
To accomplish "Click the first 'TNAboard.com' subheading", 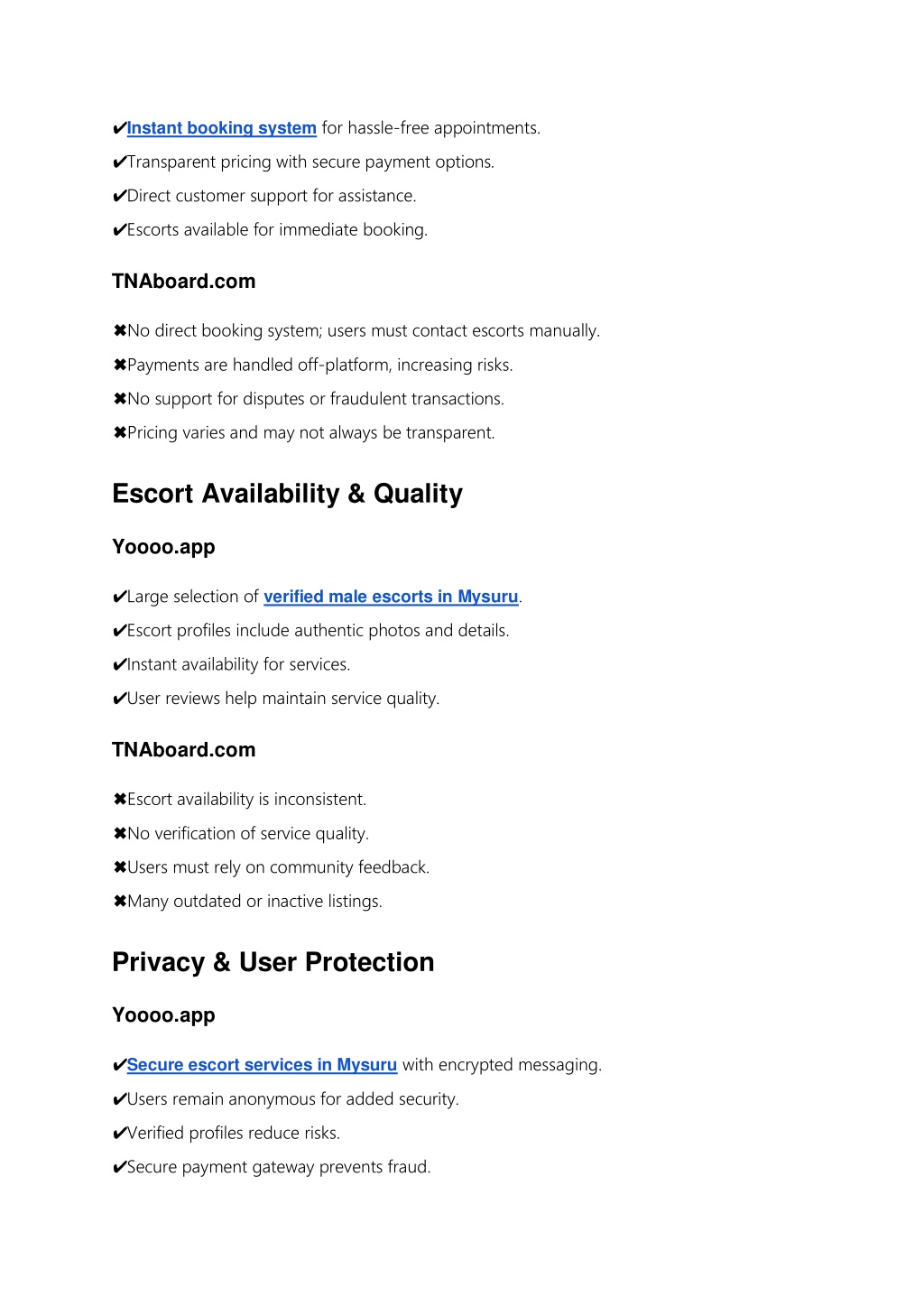I will click(184, 282).
